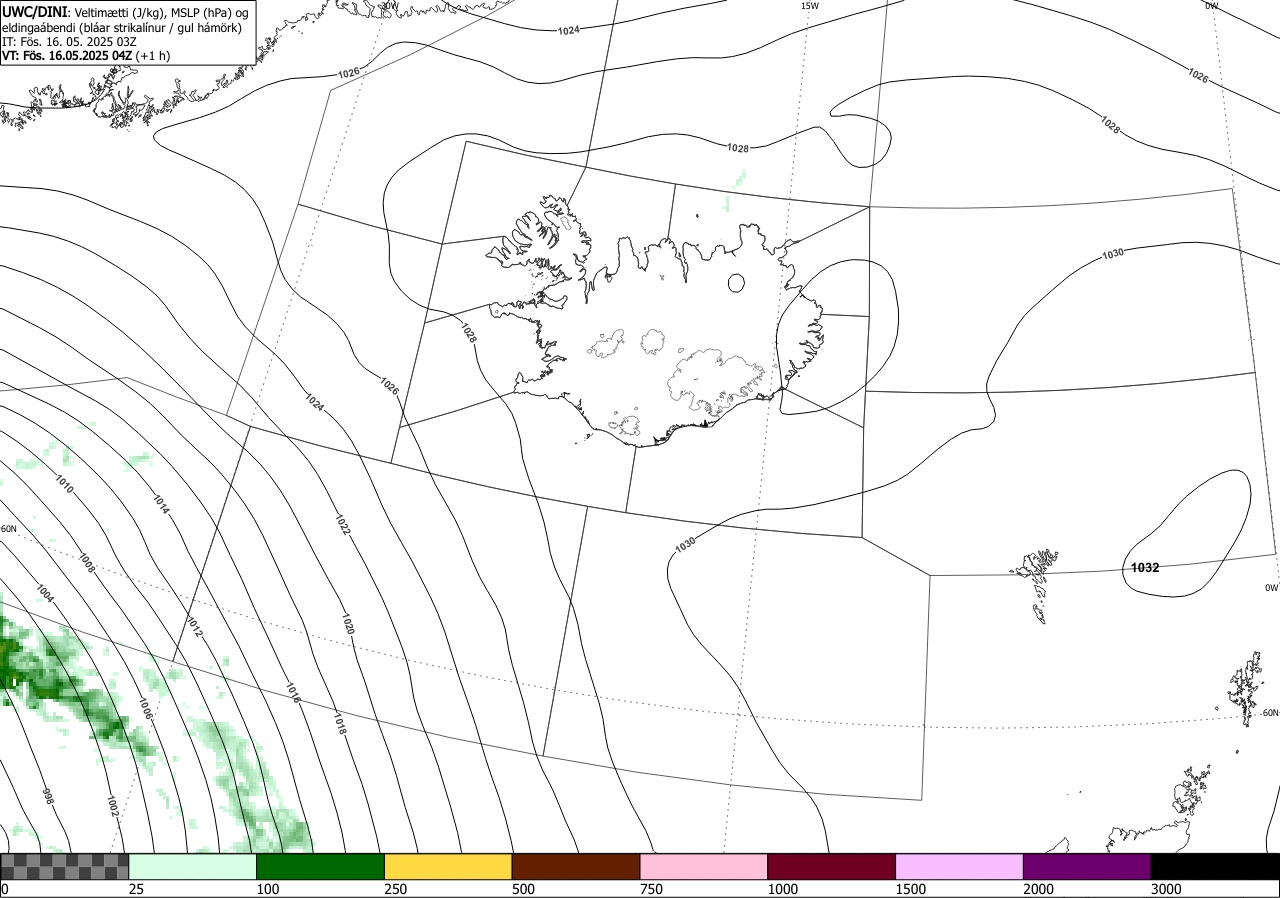Choose the lilac 1500–2000 legend swatch

pyautogui.click(x=960, y=866)
